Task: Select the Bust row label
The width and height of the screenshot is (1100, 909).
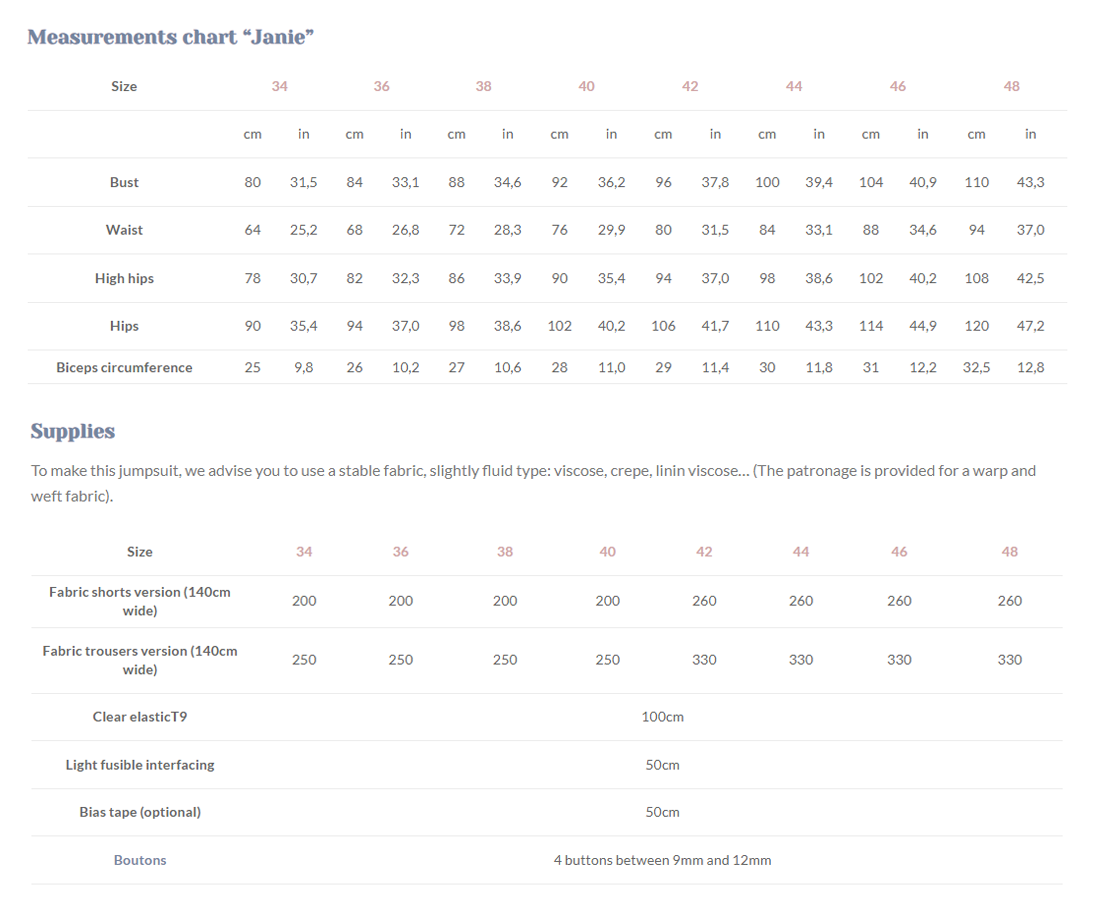Action: 124,182
